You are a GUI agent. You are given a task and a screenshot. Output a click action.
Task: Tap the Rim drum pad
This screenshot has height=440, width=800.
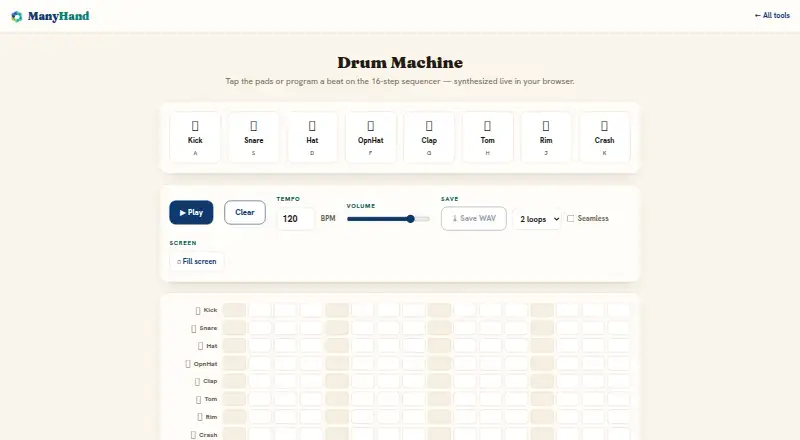(546, 137)
